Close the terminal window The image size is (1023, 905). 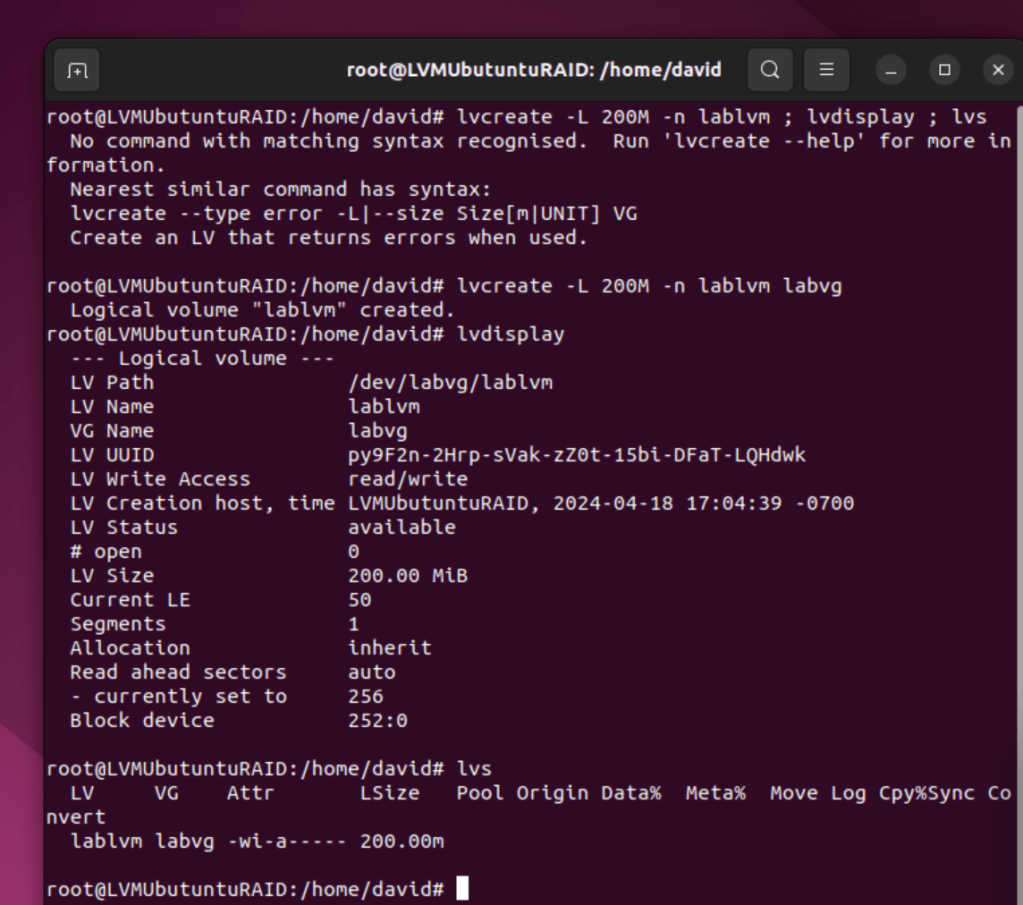[x=997, y=70]
